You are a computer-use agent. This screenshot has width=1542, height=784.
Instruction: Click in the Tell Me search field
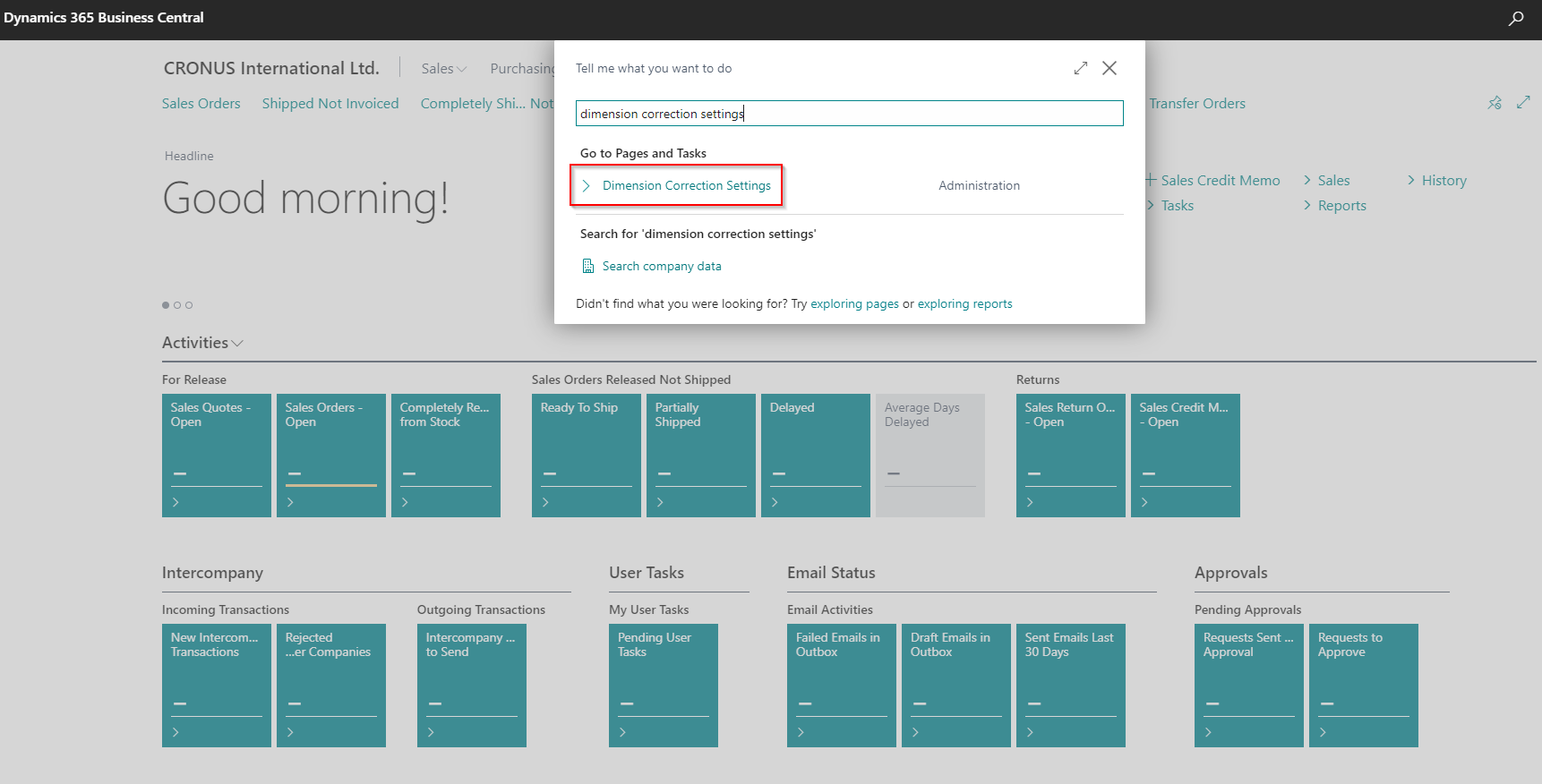(x=849, y=114)
